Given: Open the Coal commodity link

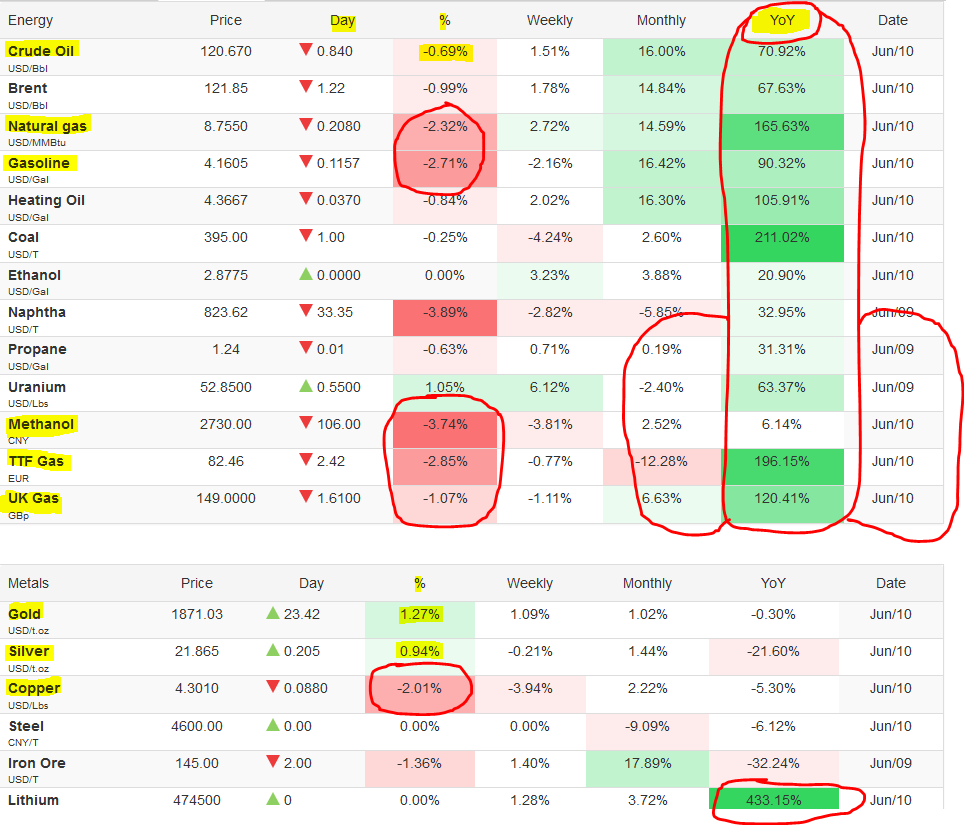Looking at the screenshot, I should [23, 237].
